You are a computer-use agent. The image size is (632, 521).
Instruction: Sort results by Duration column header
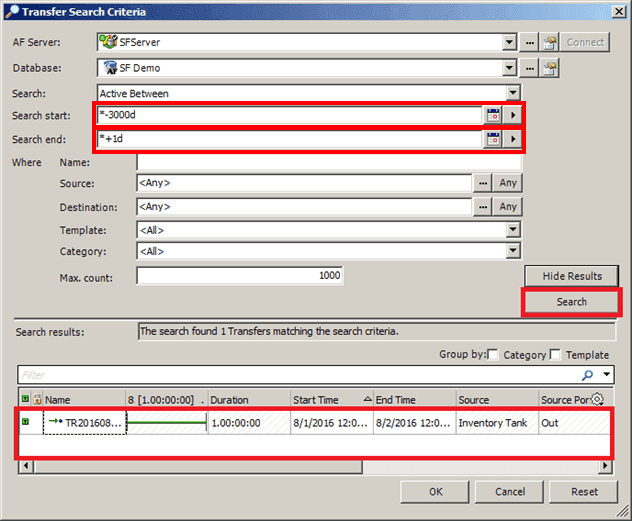(x=249, y=400)
